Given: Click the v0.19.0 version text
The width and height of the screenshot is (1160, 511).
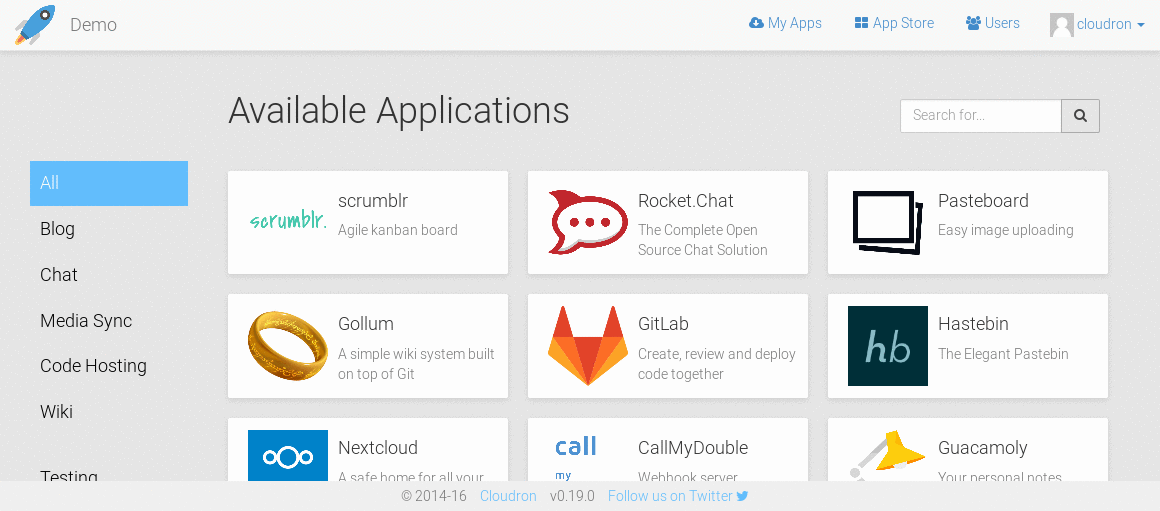Looking at the screenshot, I should pyautogui.click(x=572, y=496).
